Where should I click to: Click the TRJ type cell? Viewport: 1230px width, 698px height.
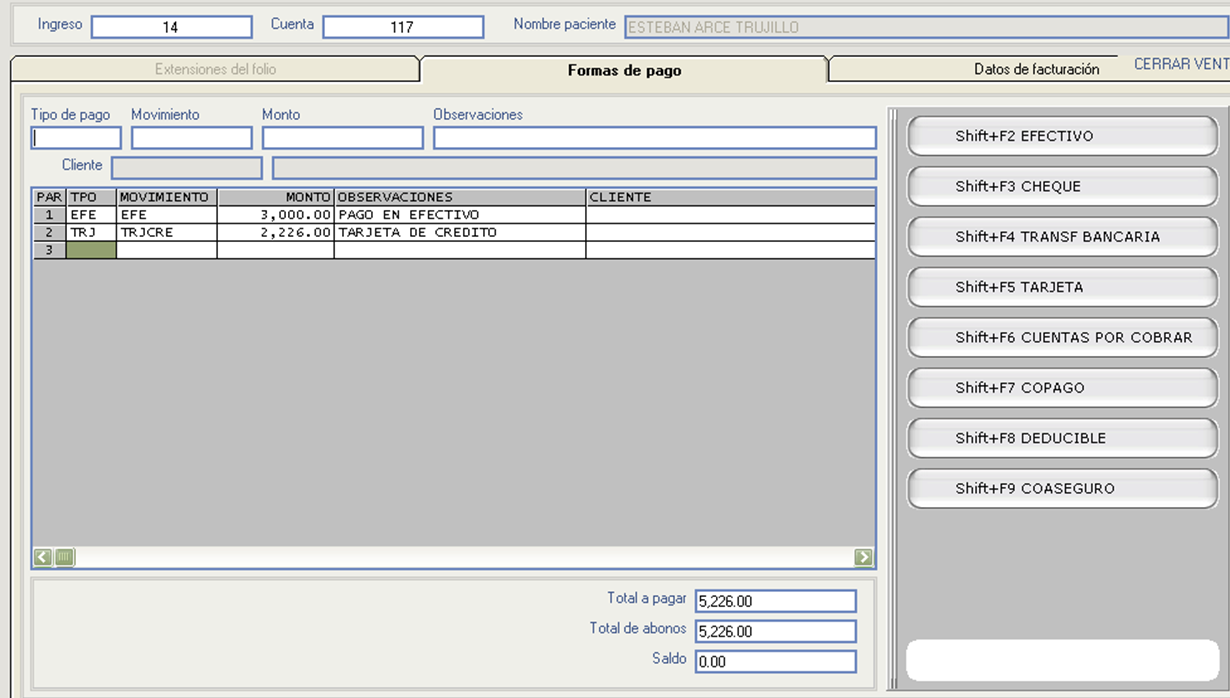92,232
